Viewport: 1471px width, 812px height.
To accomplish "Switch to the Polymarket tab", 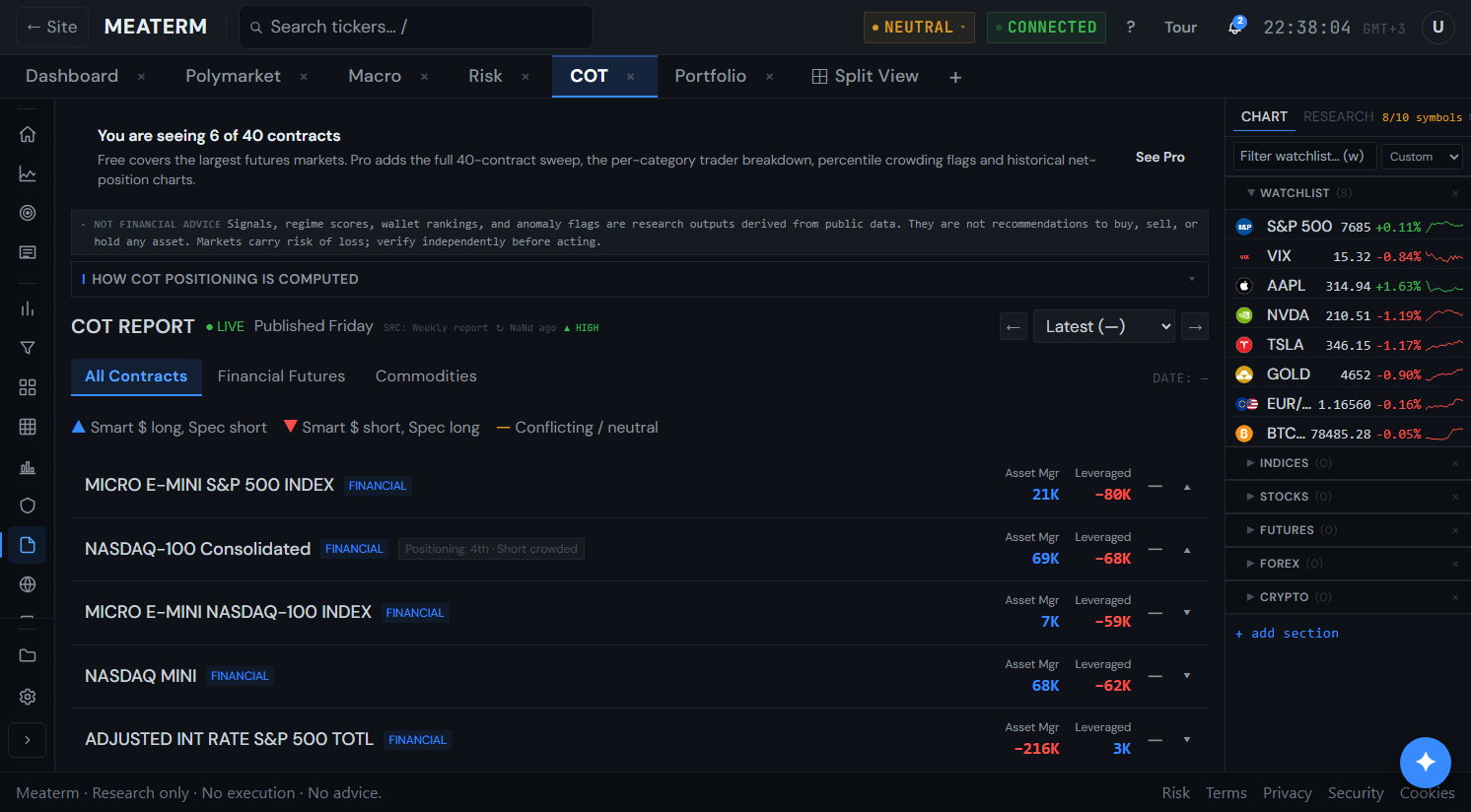I will (x=234, y=76).
